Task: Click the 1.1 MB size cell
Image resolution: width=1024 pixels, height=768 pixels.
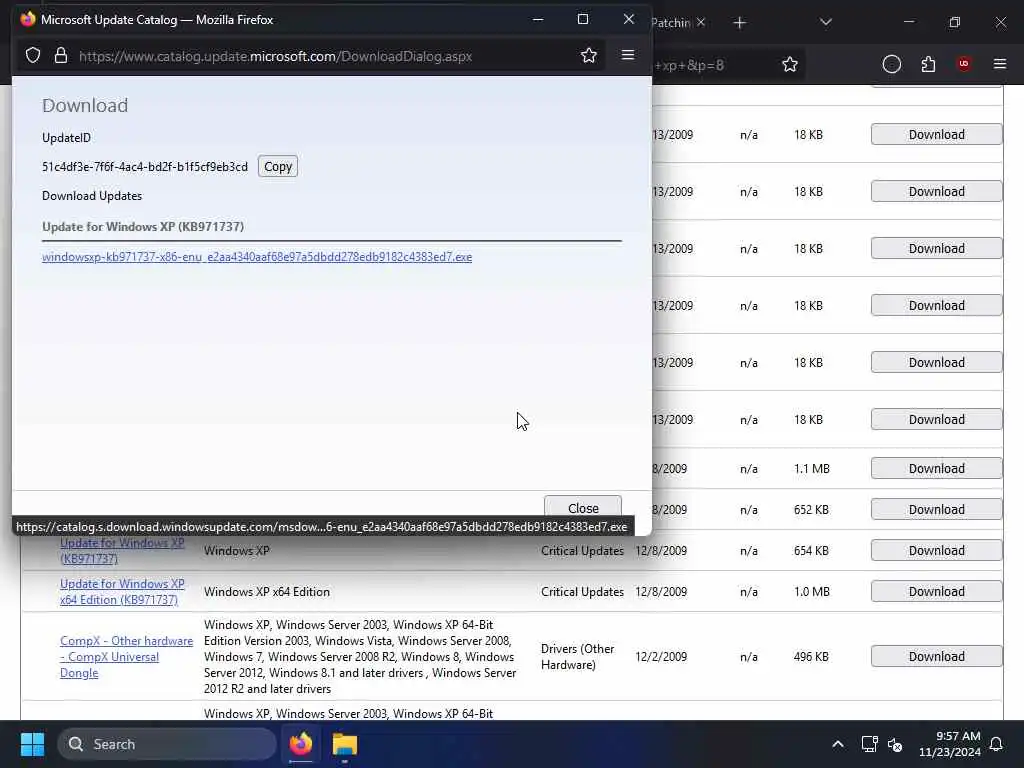Action: 812,468
